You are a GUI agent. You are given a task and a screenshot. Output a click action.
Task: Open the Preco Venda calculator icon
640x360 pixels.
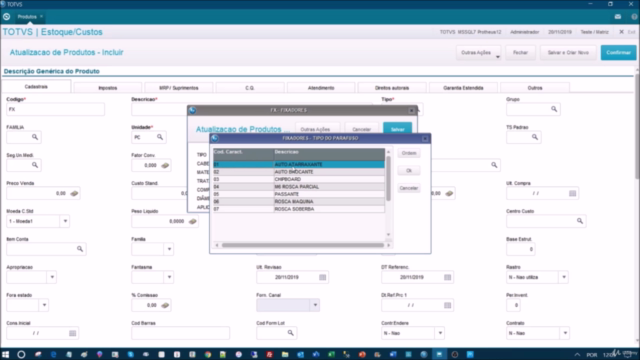click(74, 193)
